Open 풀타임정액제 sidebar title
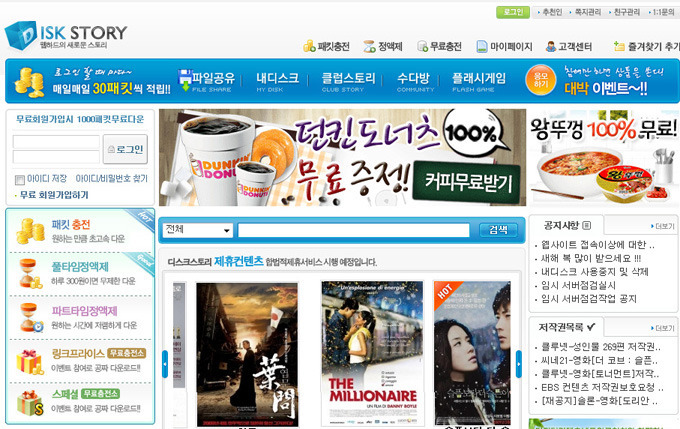The image size is (680, 429). pos(80,267)
